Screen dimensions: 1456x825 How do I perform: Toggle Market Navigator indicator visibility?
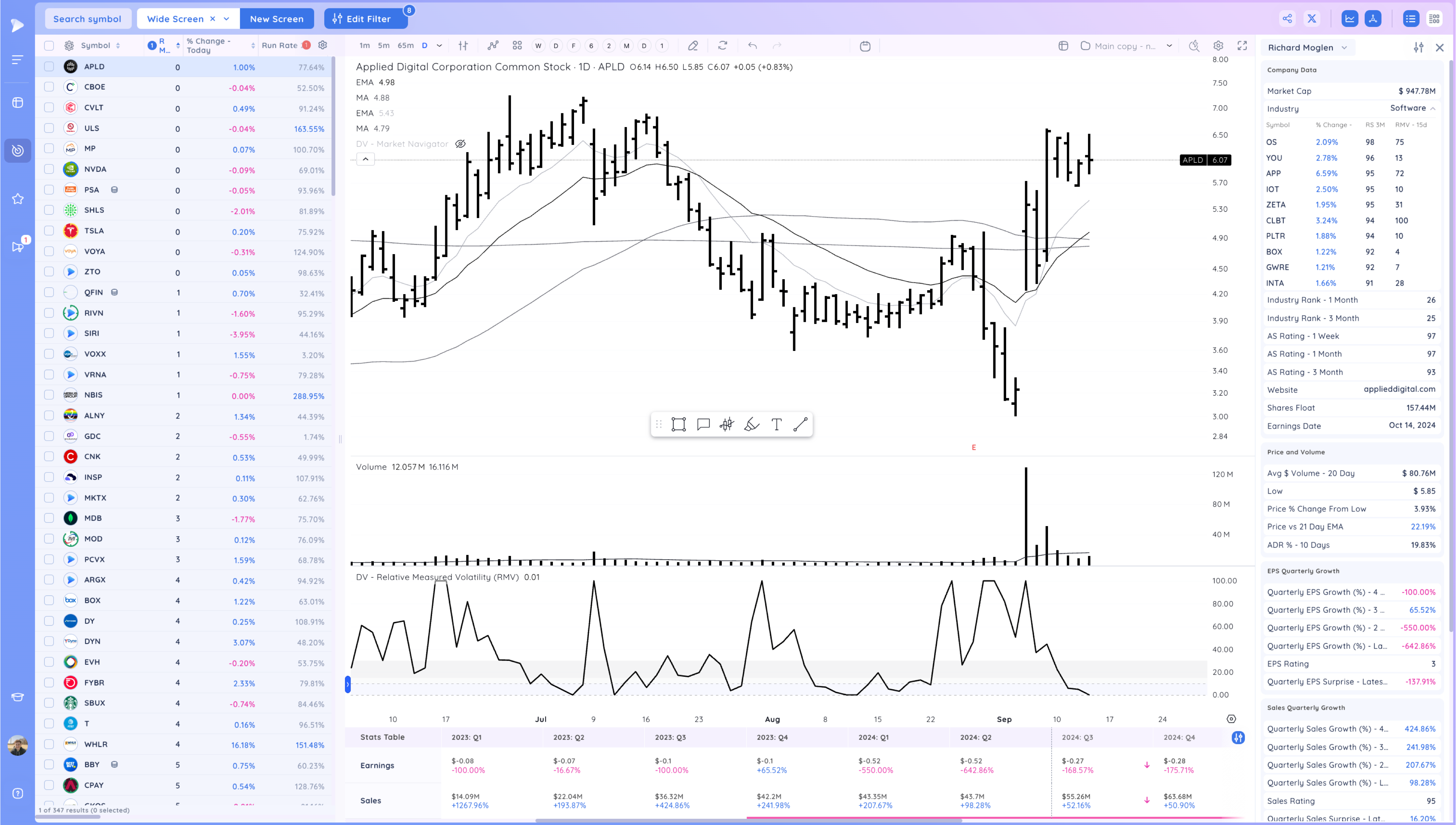tap(460, 144)
